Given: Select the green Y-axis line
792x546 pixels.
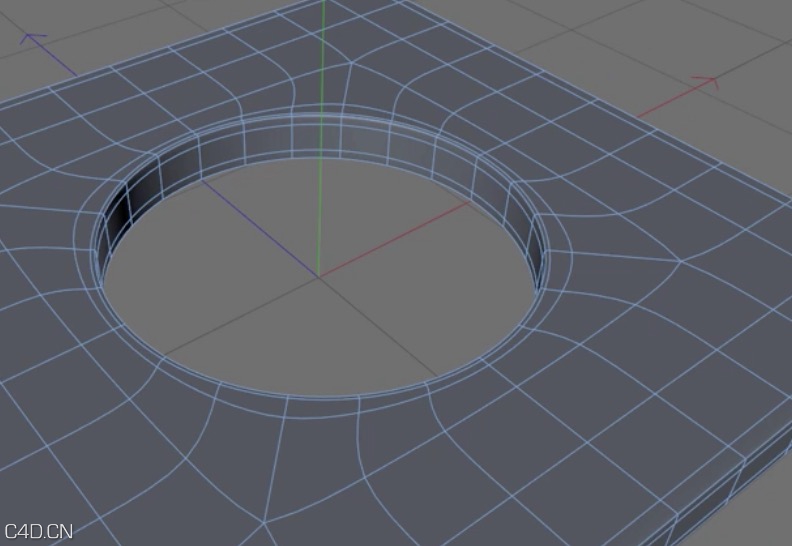Looking at the screenshot, I should click(321, 138).
